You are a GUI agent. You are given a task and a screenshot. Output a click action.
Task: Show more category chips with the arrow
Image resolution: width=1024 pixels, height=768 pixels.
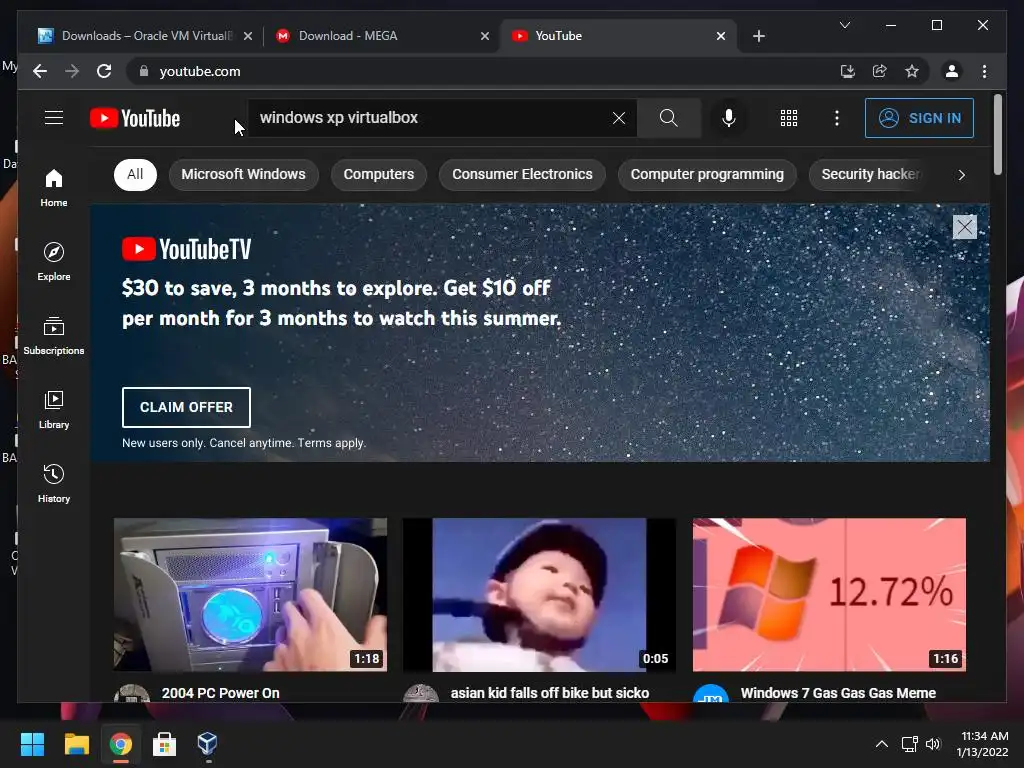[x=961, y=175]
